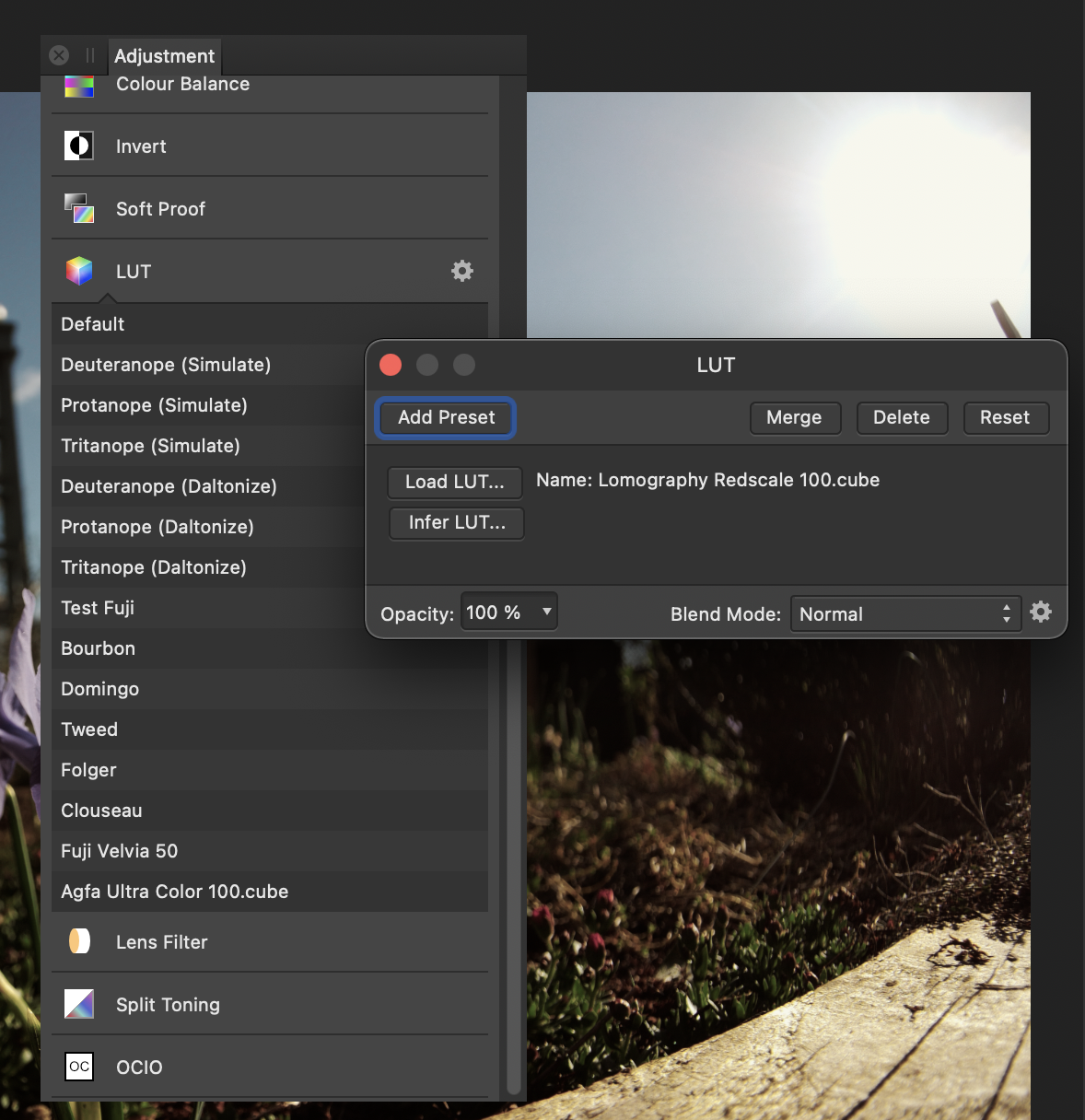This screenshot has width=1085, height=1120.
Task: Apply the Fuji Velvia 50 preset
Action: pos(270,851)
